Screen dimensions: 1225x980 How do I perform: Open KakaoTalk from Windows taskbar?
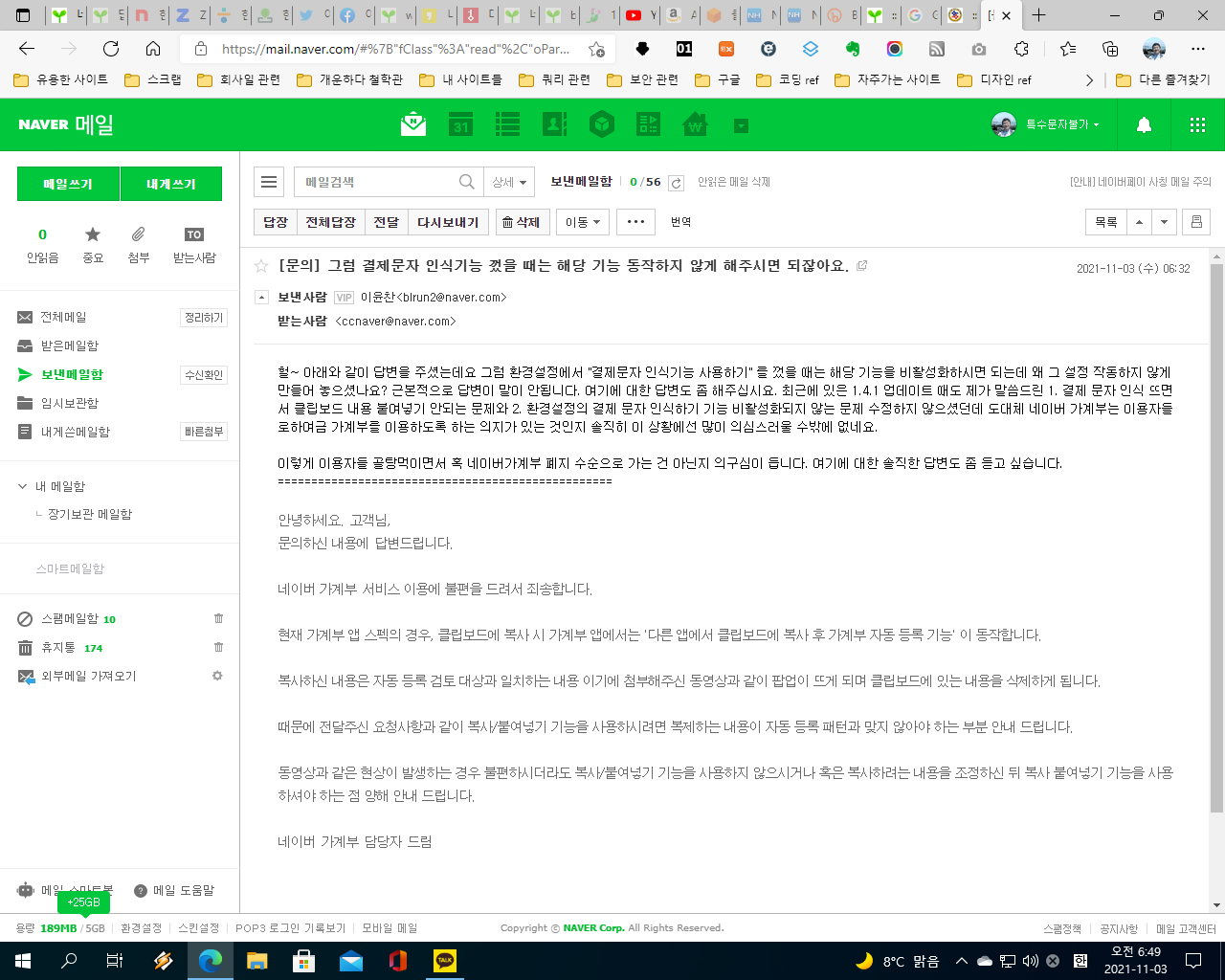[445, 961]
